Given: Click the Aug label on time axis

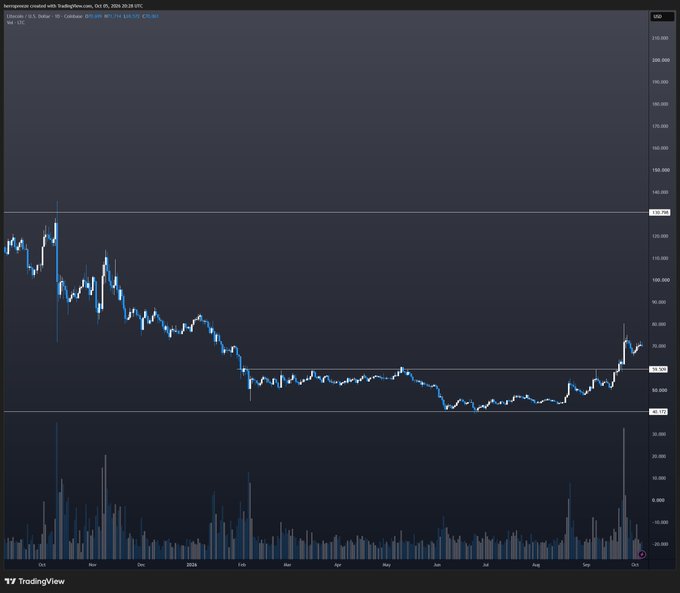Looking at the screenshot, I should tap(536, 565).
